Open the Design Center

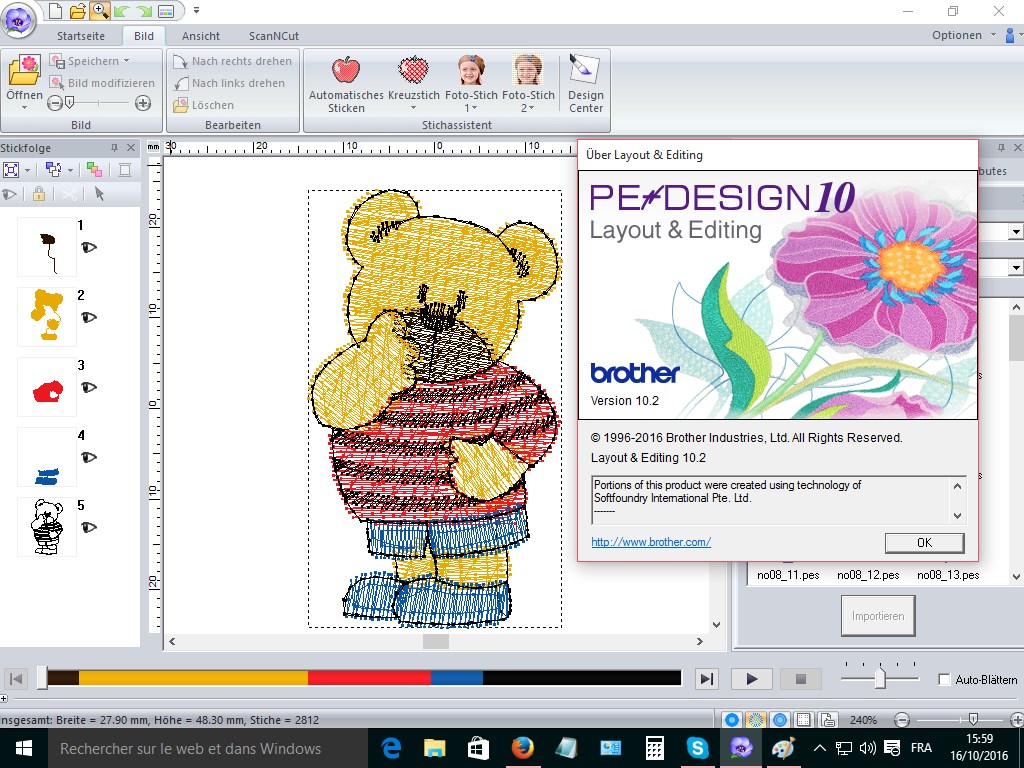pos(585,84)
